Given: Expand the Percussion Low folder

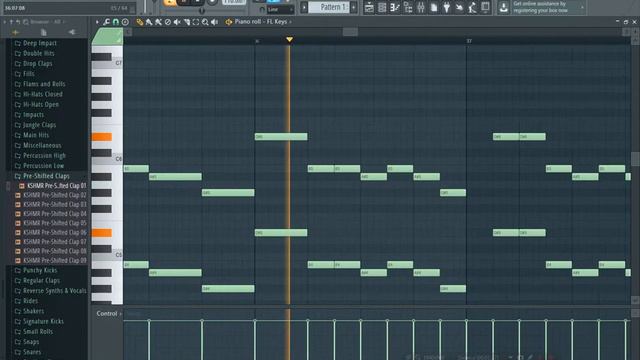Looking at the screenshot, I should tap(43, 166).
